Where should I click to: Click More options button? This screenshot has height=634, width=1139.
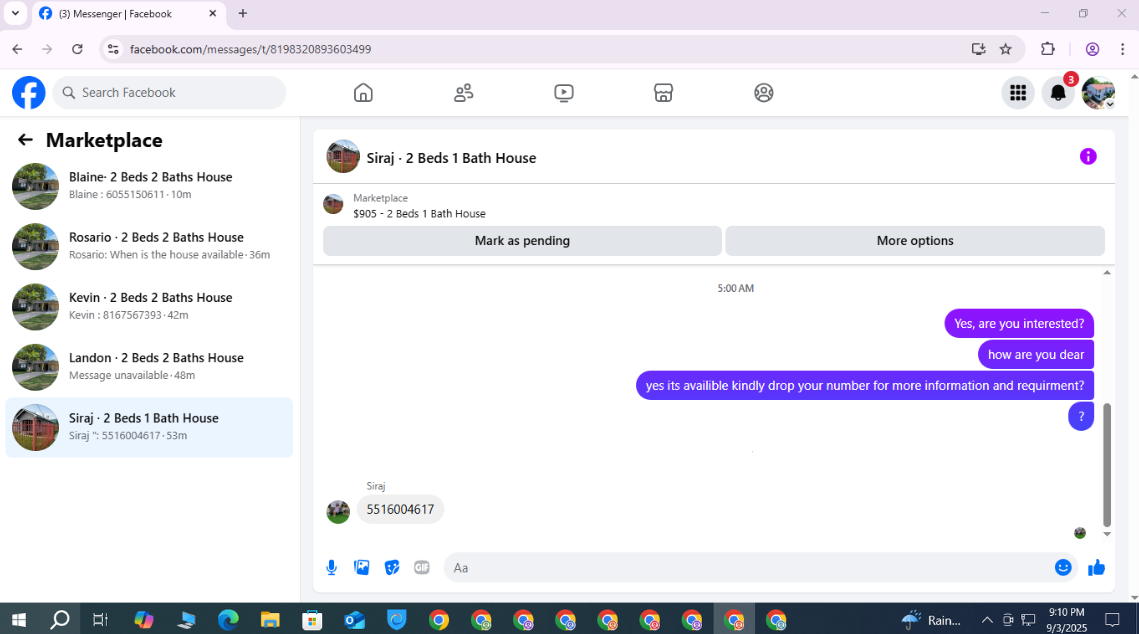coord(915,240)
